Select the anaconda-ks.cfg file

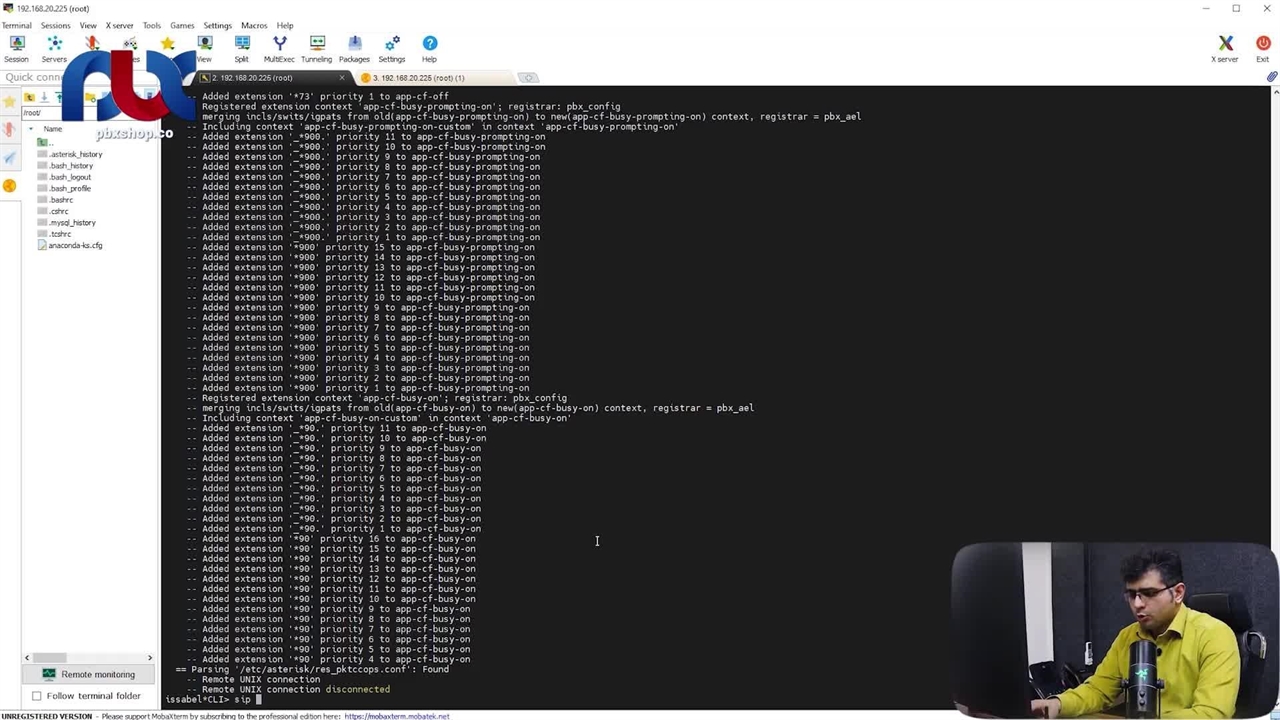[75, 245]
